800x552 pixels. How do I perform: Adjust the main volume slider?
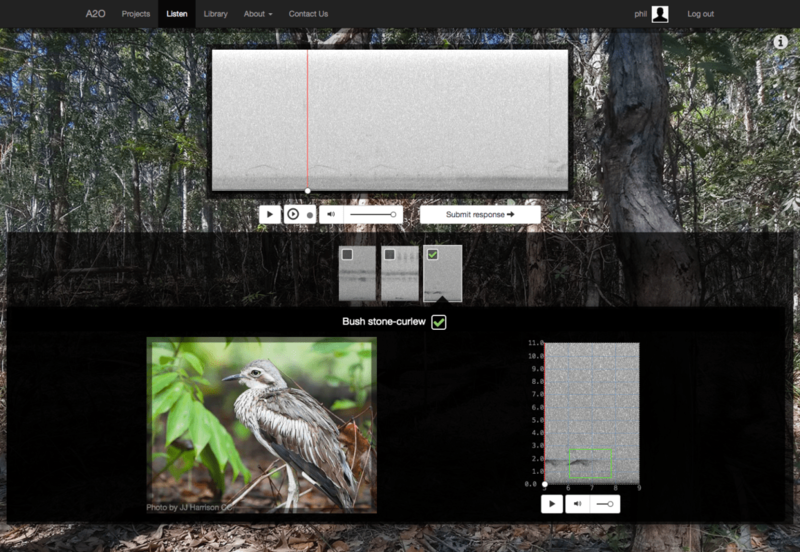pyautogui.click(x=372, y=214)
